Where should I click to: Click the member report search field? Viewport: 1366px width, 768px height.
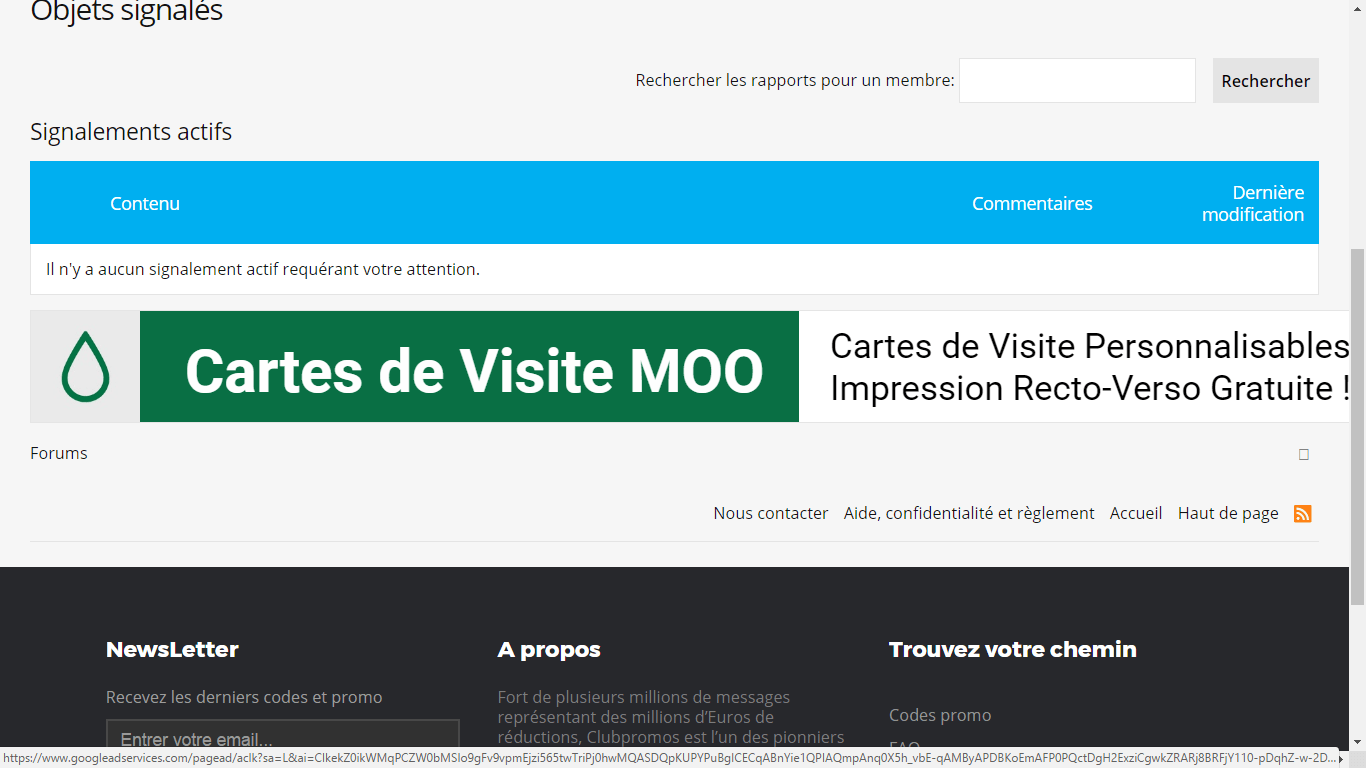[1076, 81]
